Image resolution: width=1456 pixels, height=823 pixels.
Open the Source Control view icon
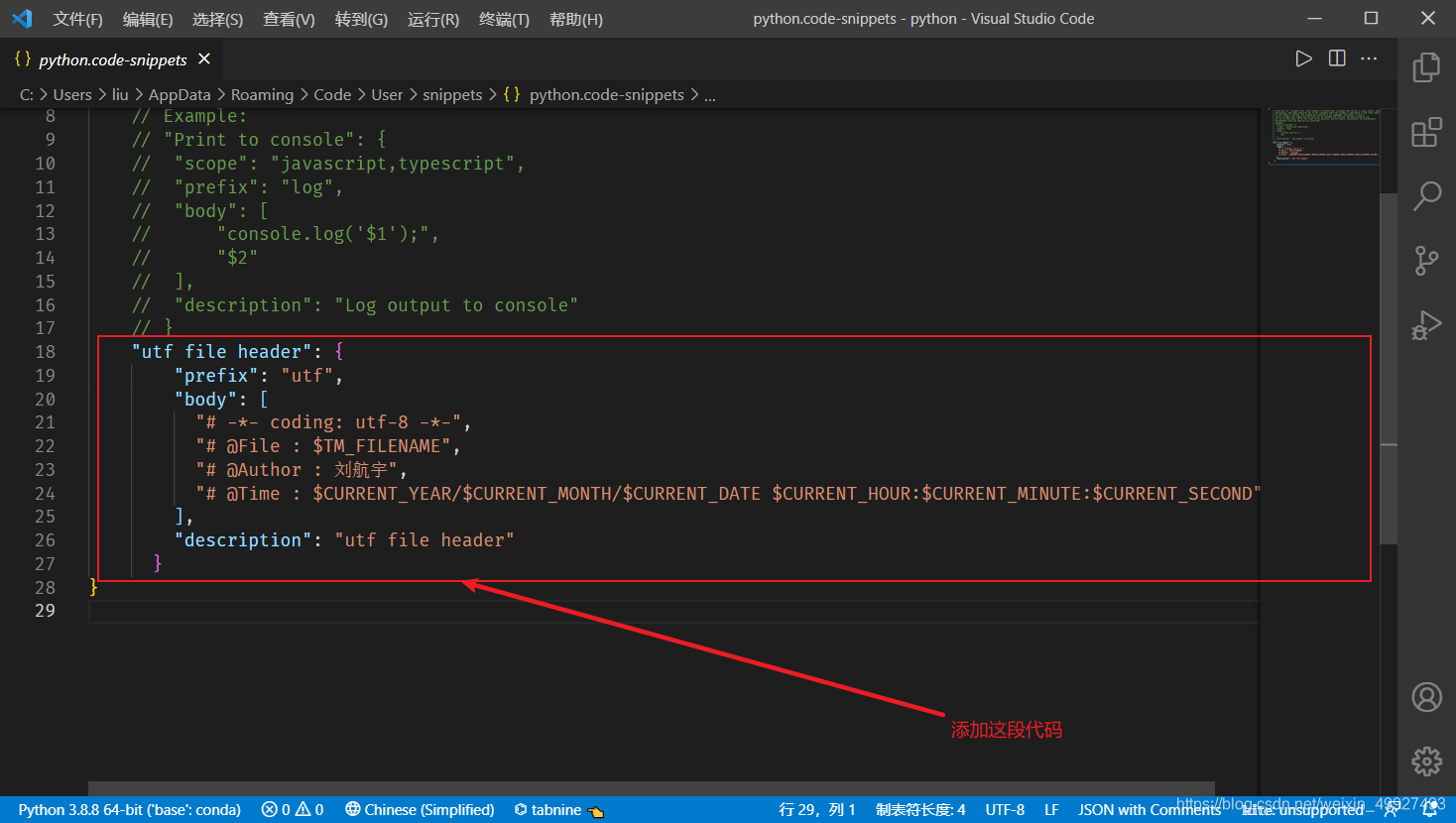pyautogui.click(x=1426, y=261)
